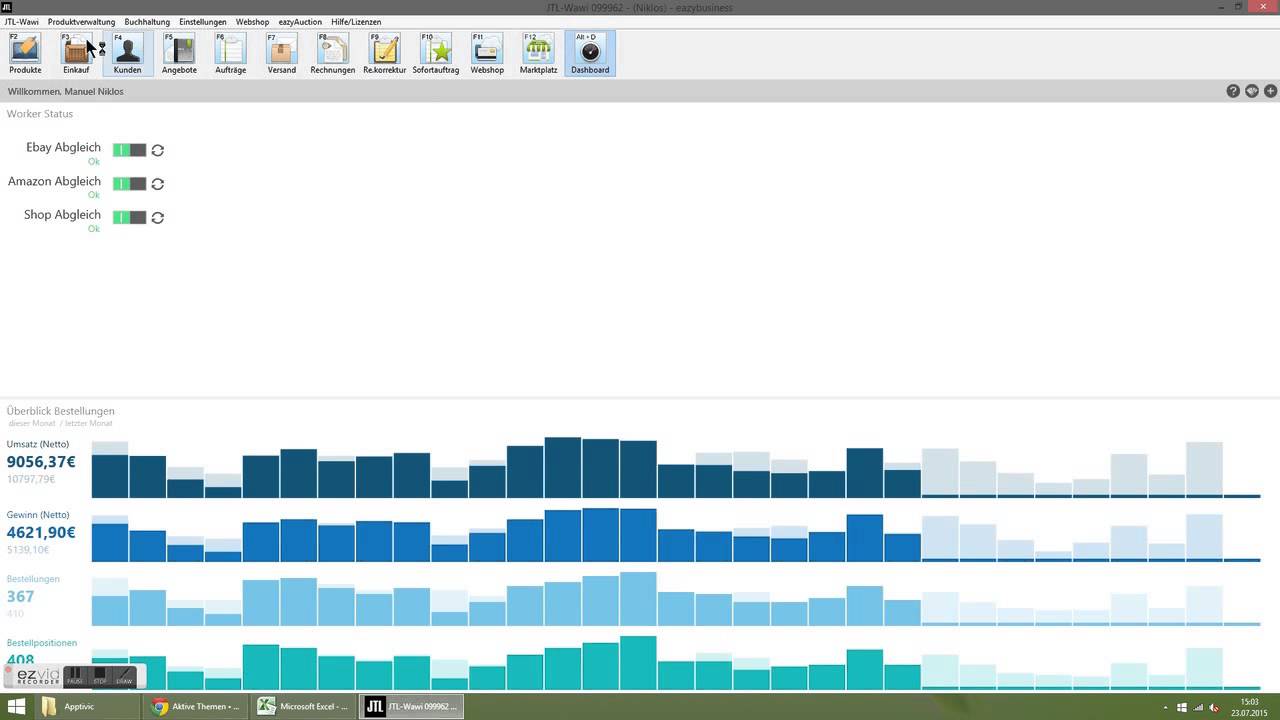Screen dimensions: 1280x720
Task: Click the Überblick Bestellungen heading
Action: click(x=60, y=411)
